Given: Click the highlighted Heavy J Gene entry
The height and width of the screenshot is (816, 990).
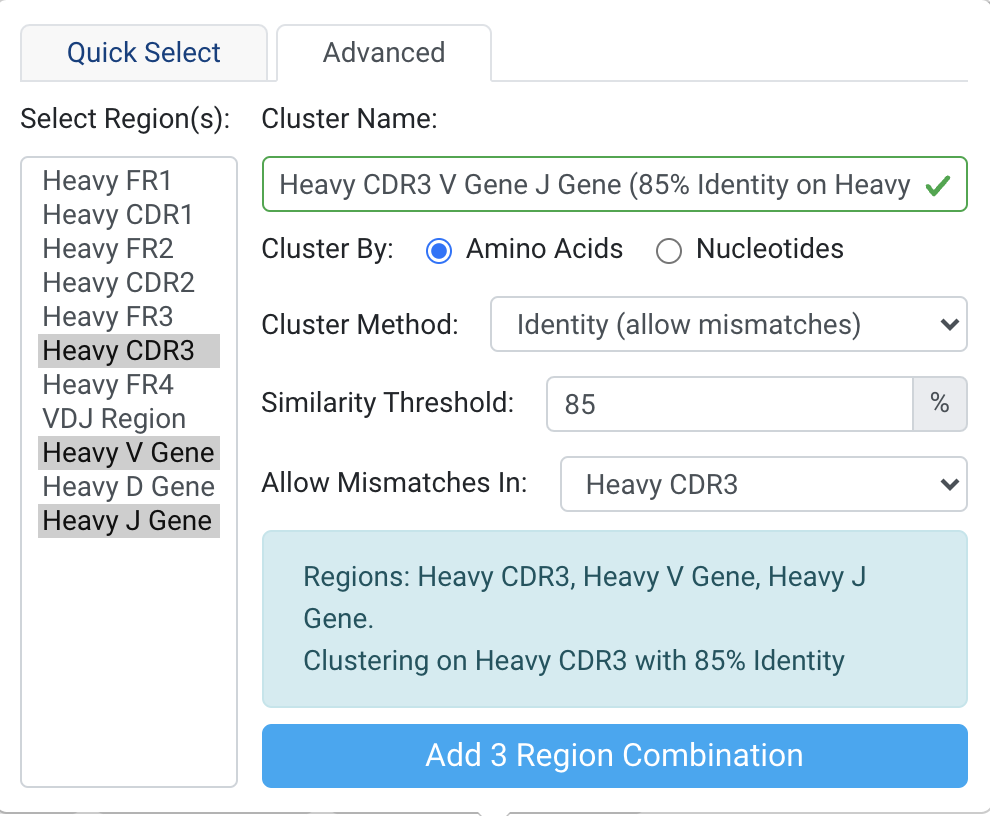Looking at the screenshot, I should click(127, 521).
